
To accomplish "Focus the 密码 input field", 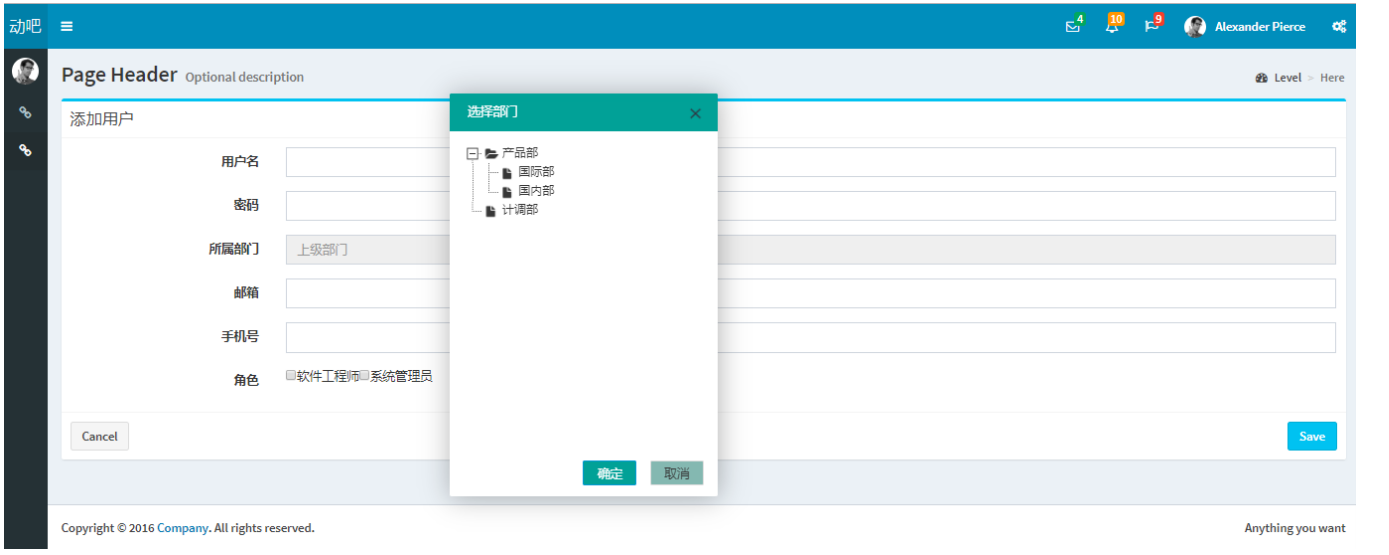I will point(811,206).
